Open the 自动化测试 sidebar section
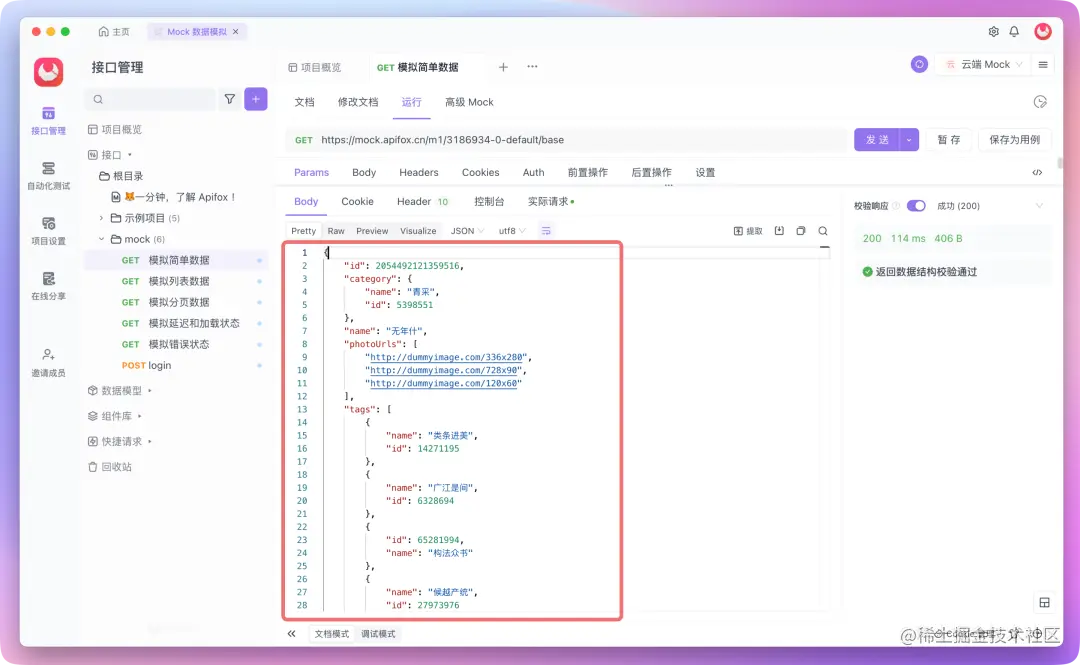This screenshot has height=665, width=1080. pos(48,176)
